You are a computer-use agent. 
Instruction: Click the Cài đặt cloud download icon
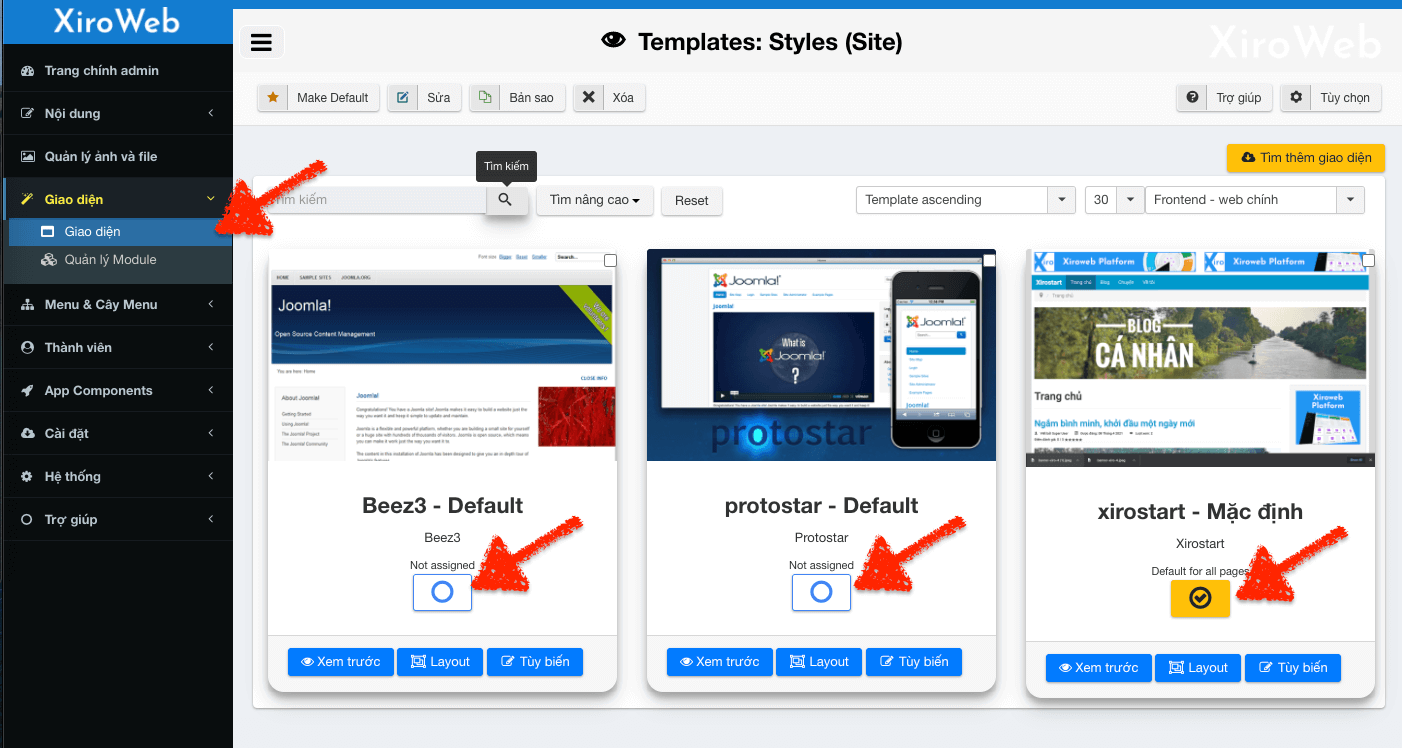28,434
